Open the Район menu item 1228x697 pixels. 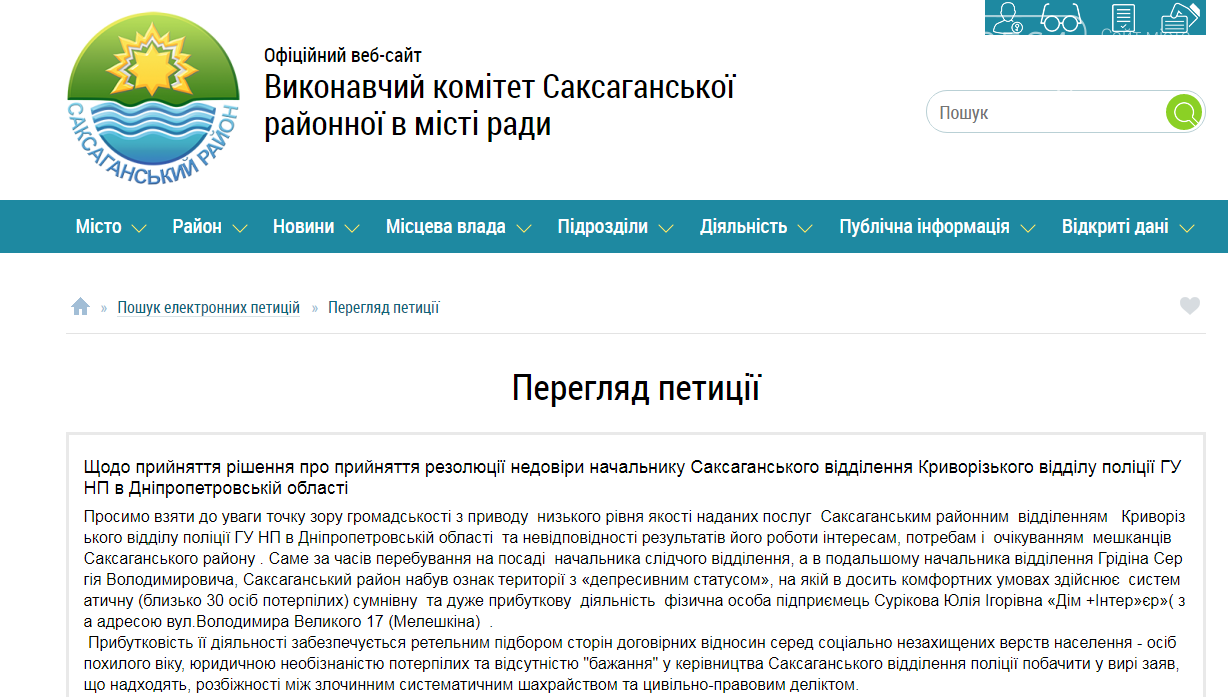pos(197,227)
